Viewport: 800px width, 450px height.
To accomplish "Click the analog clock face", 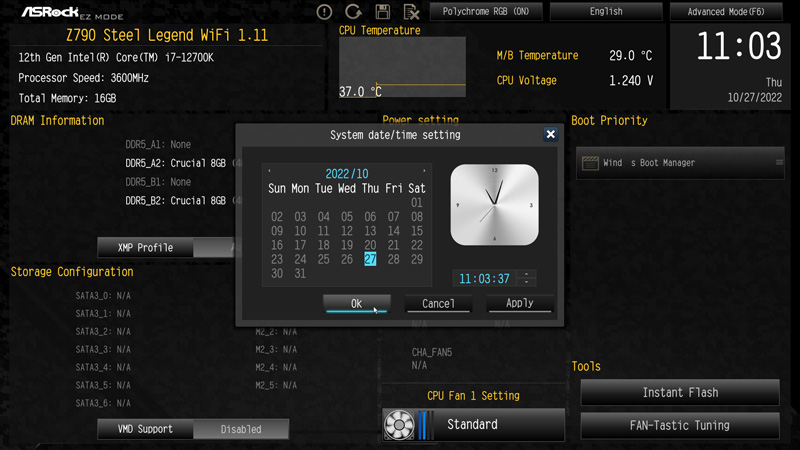I will [x=494, y=205].
